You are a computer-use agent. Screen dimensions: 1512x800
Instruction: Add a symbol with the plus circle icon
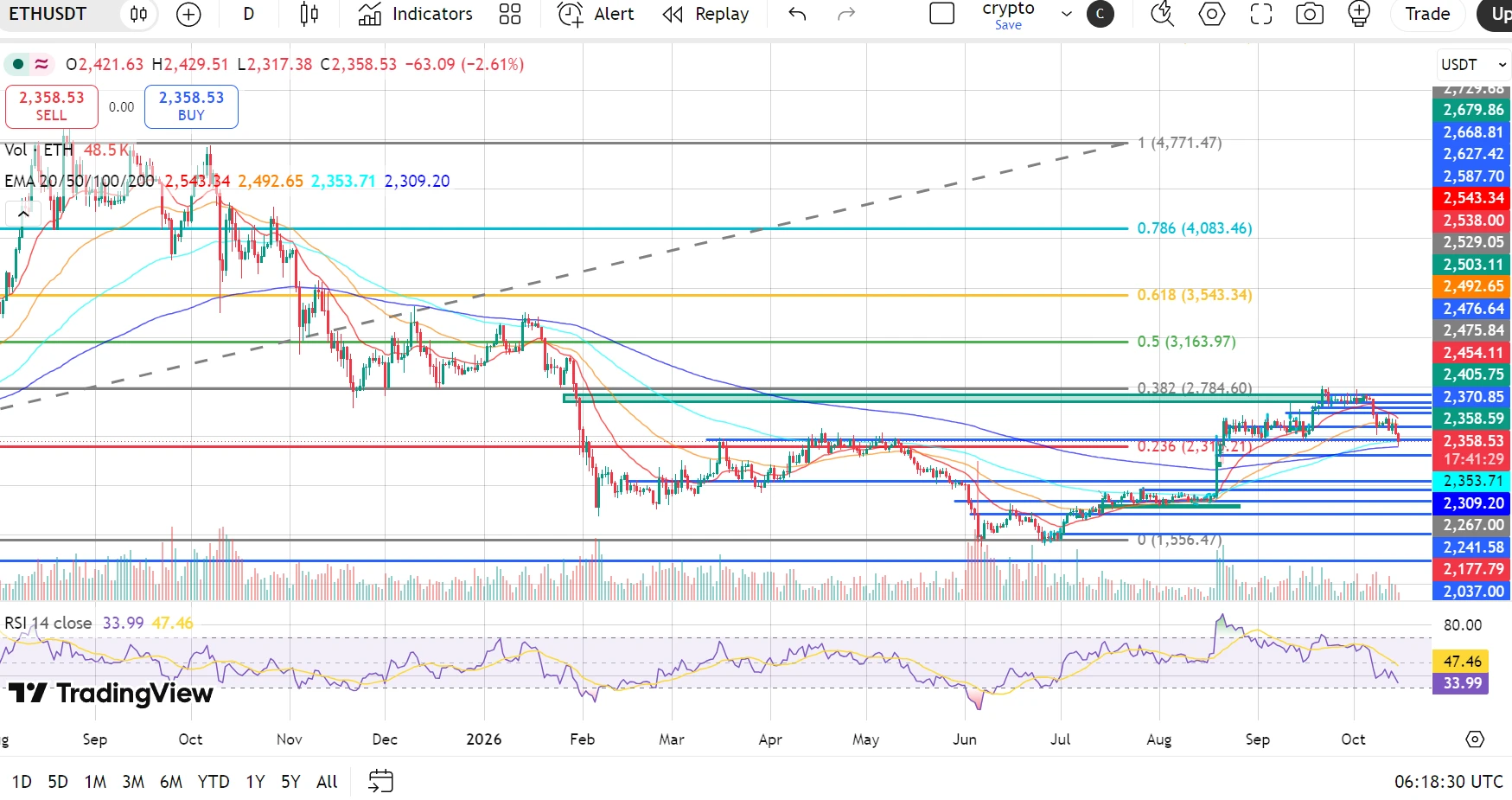[188, 14]
